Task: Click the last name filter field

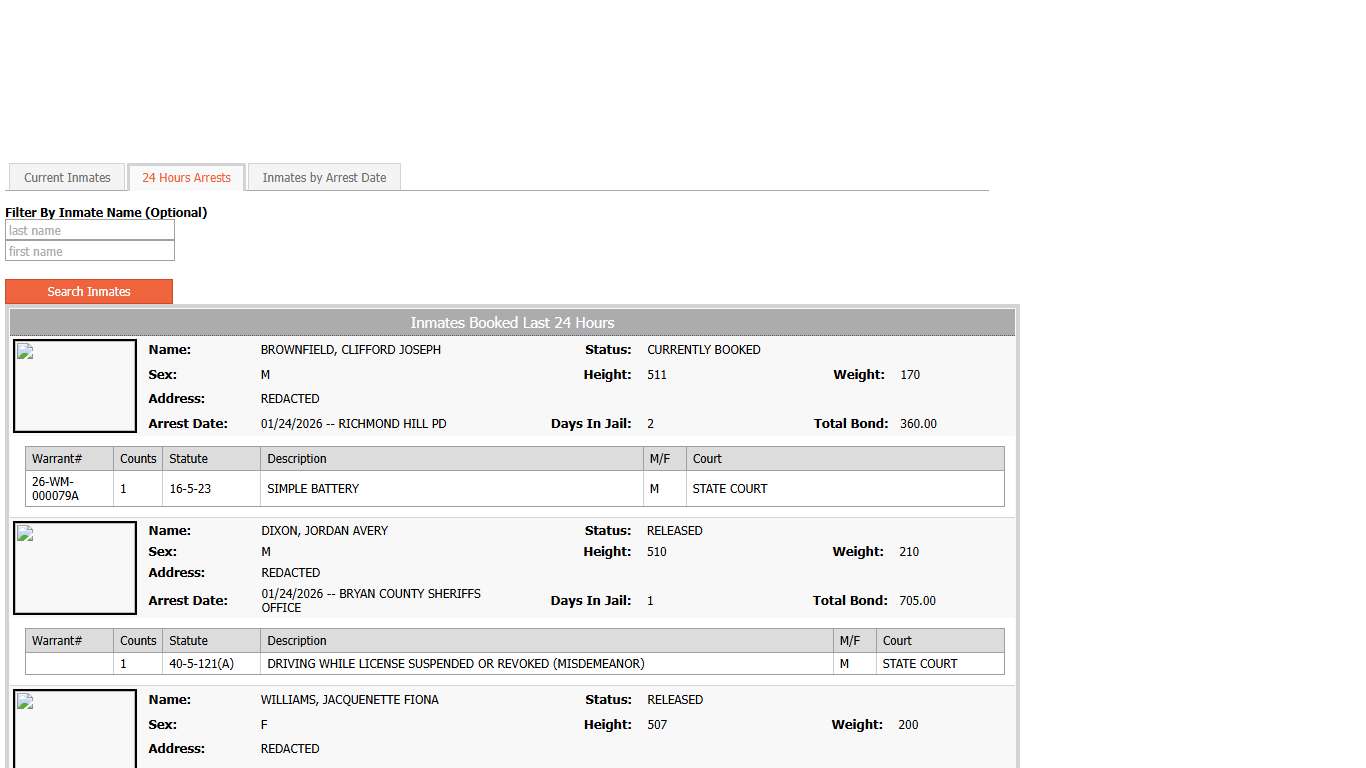Action: pos(90,231)
